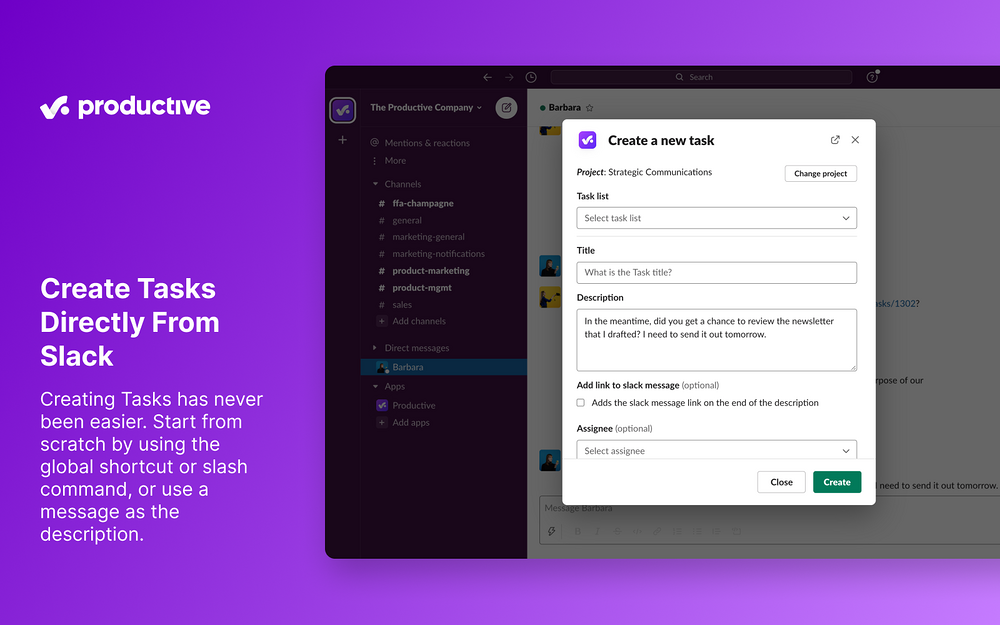Click the Add channels plus icon
Image resolution: width=1000 pixels, height=625 pixels.
382,321
